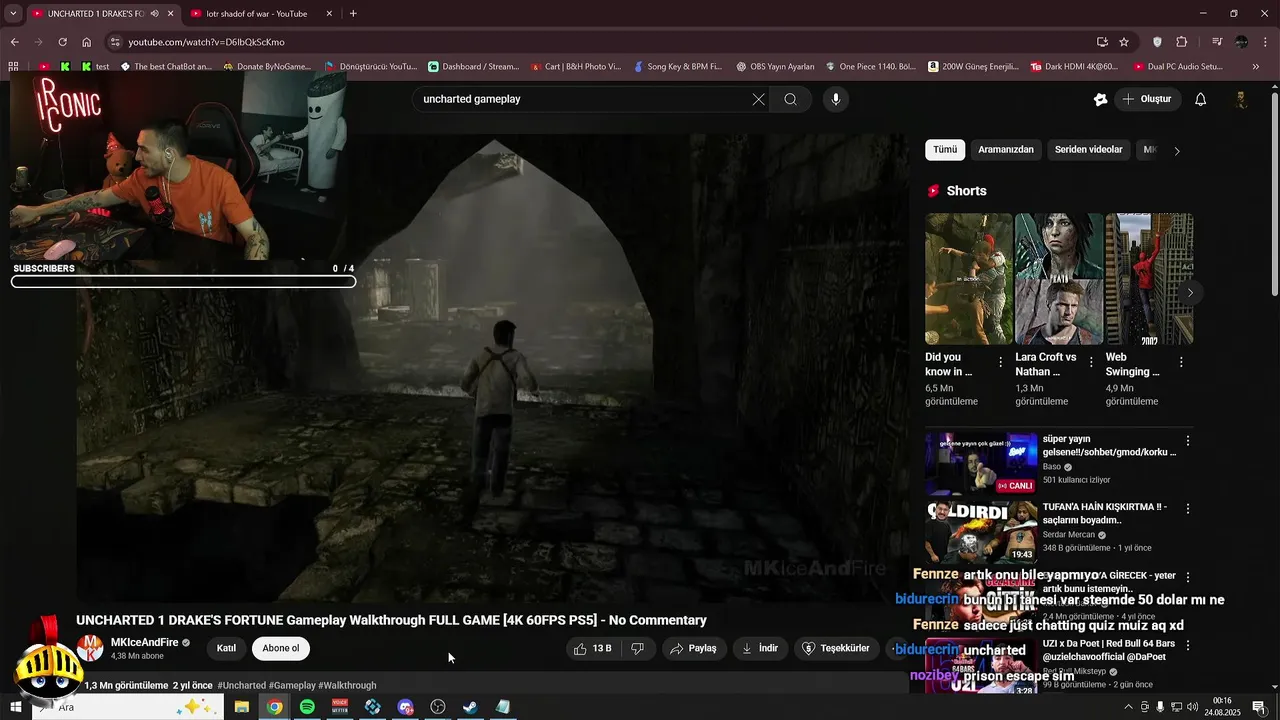Screen dimensions: 1280x720
Task: Share the video via Paylaş
Action: (693, 648)
